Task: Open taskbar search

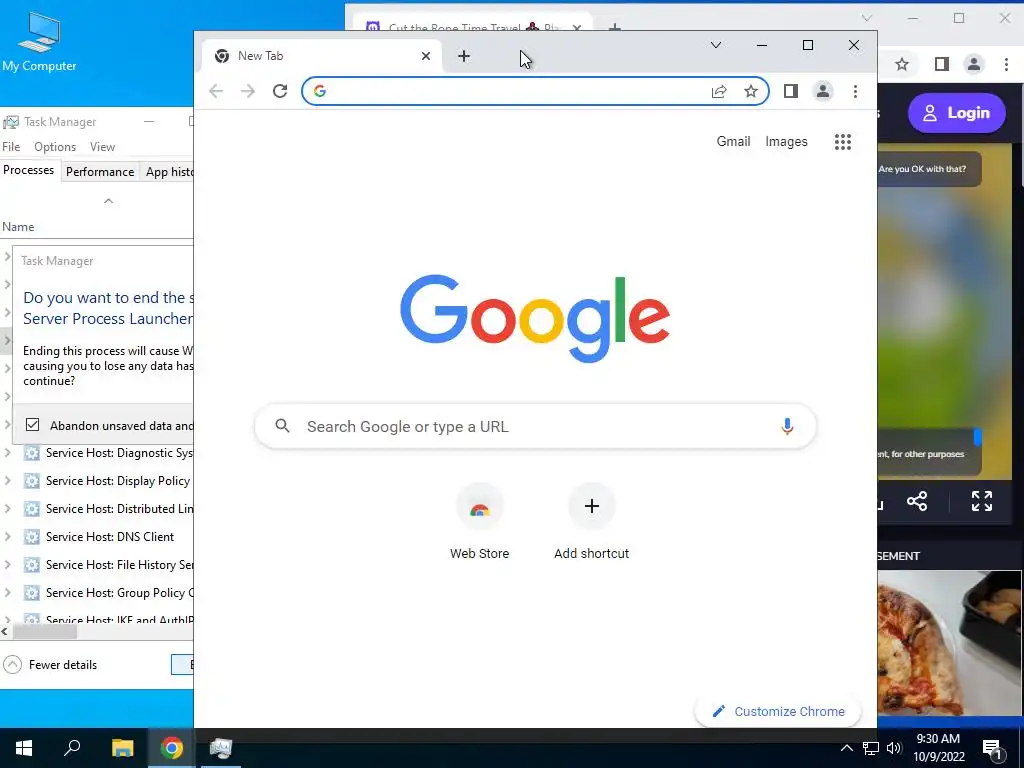Action: point(72,748)
